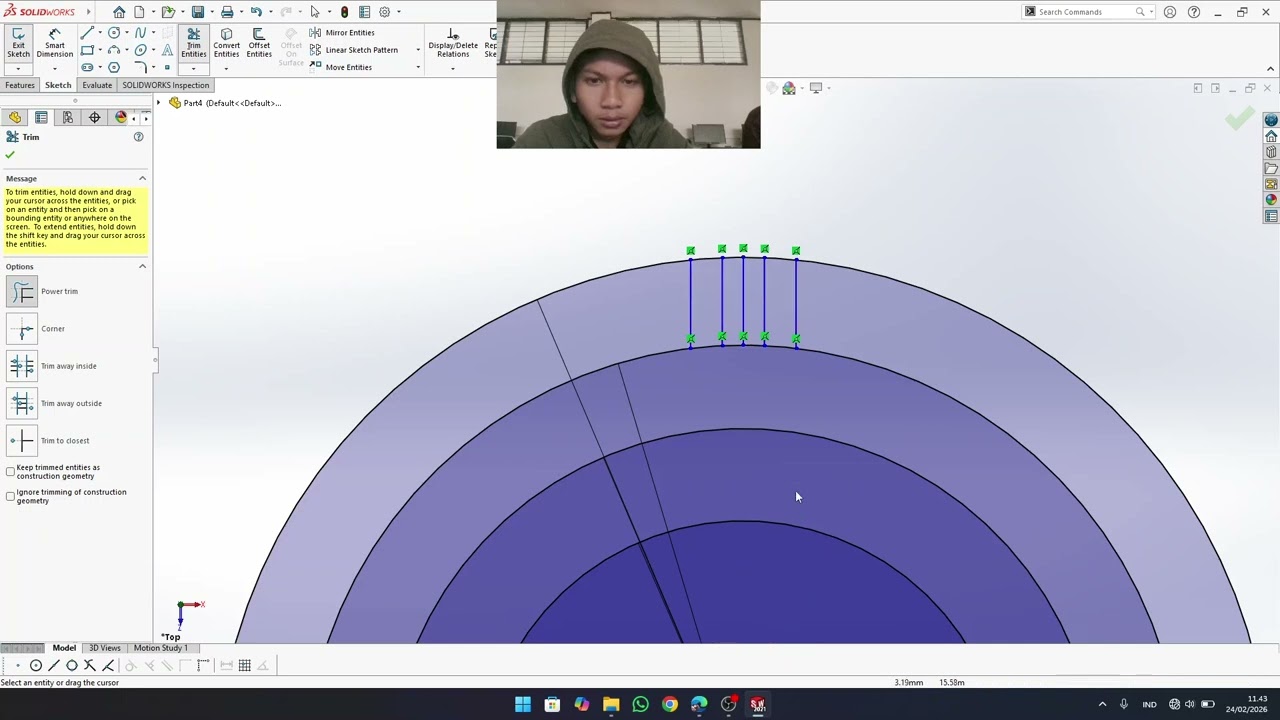Open SOLIDWORKS Options gear
The height and width of the screenshot is (720, 1280).
click(384, 12)
